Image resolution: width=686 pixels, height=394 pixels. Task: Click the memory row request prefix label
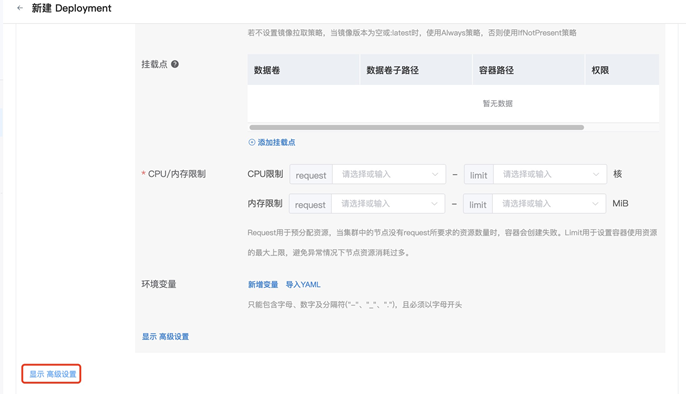coord(310,204)
